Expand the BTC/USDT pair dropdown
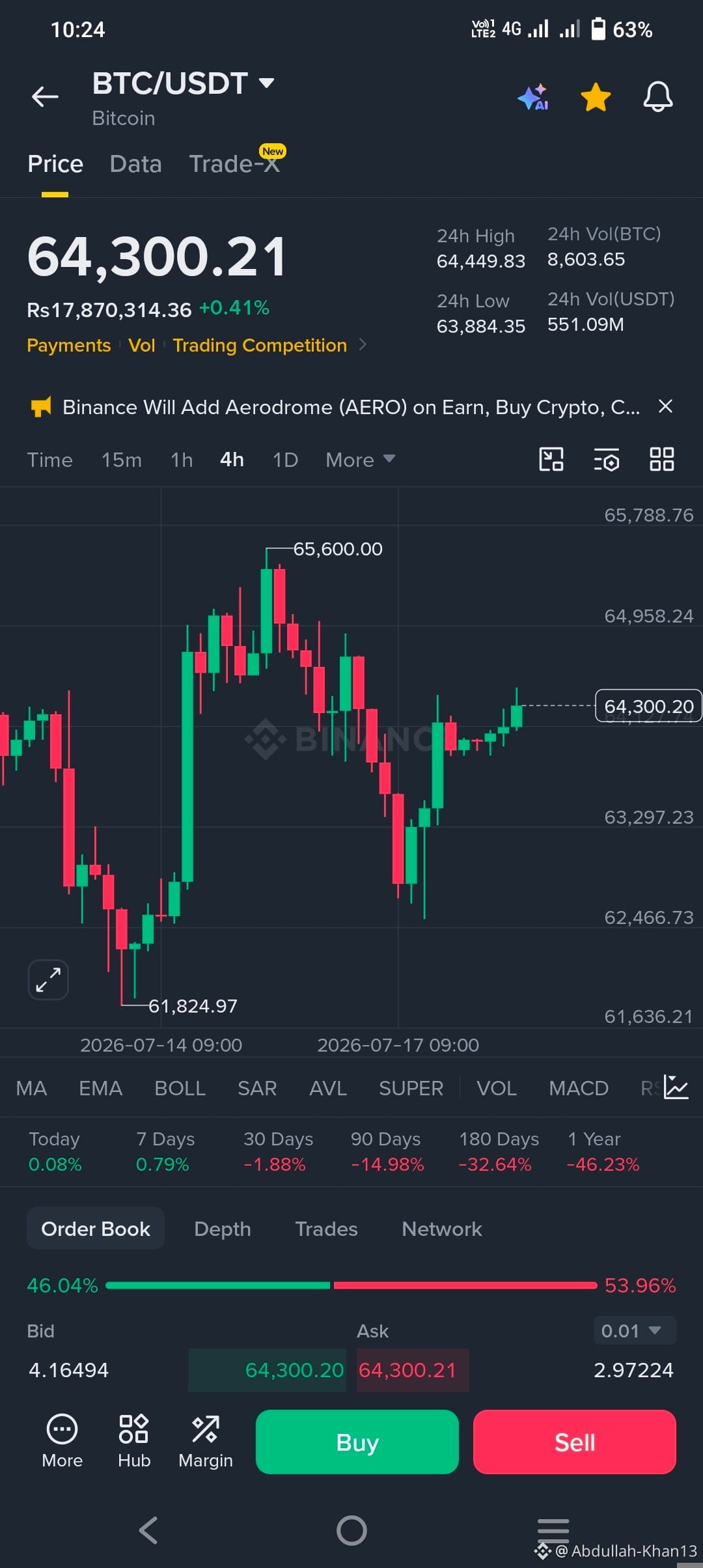 click(x=266, y=83)
